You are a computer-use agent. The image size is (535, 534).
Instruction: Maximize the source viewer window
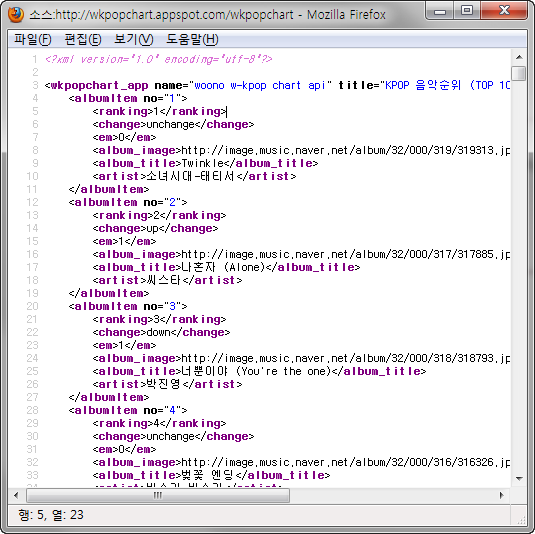[x=467, y=11]
